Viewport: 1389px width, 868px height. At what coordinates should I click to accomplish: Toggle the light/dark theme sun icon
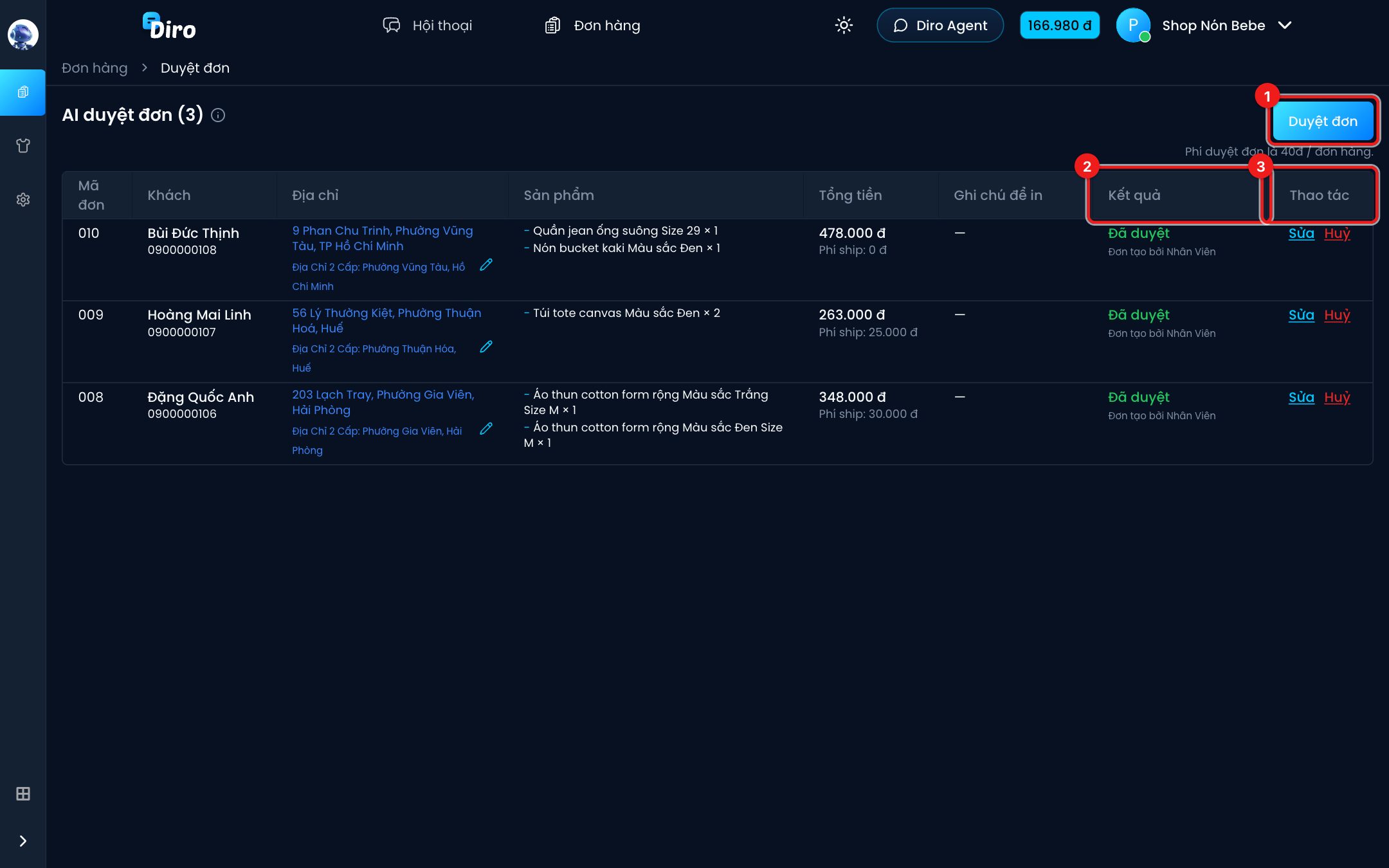pos(844,25)
